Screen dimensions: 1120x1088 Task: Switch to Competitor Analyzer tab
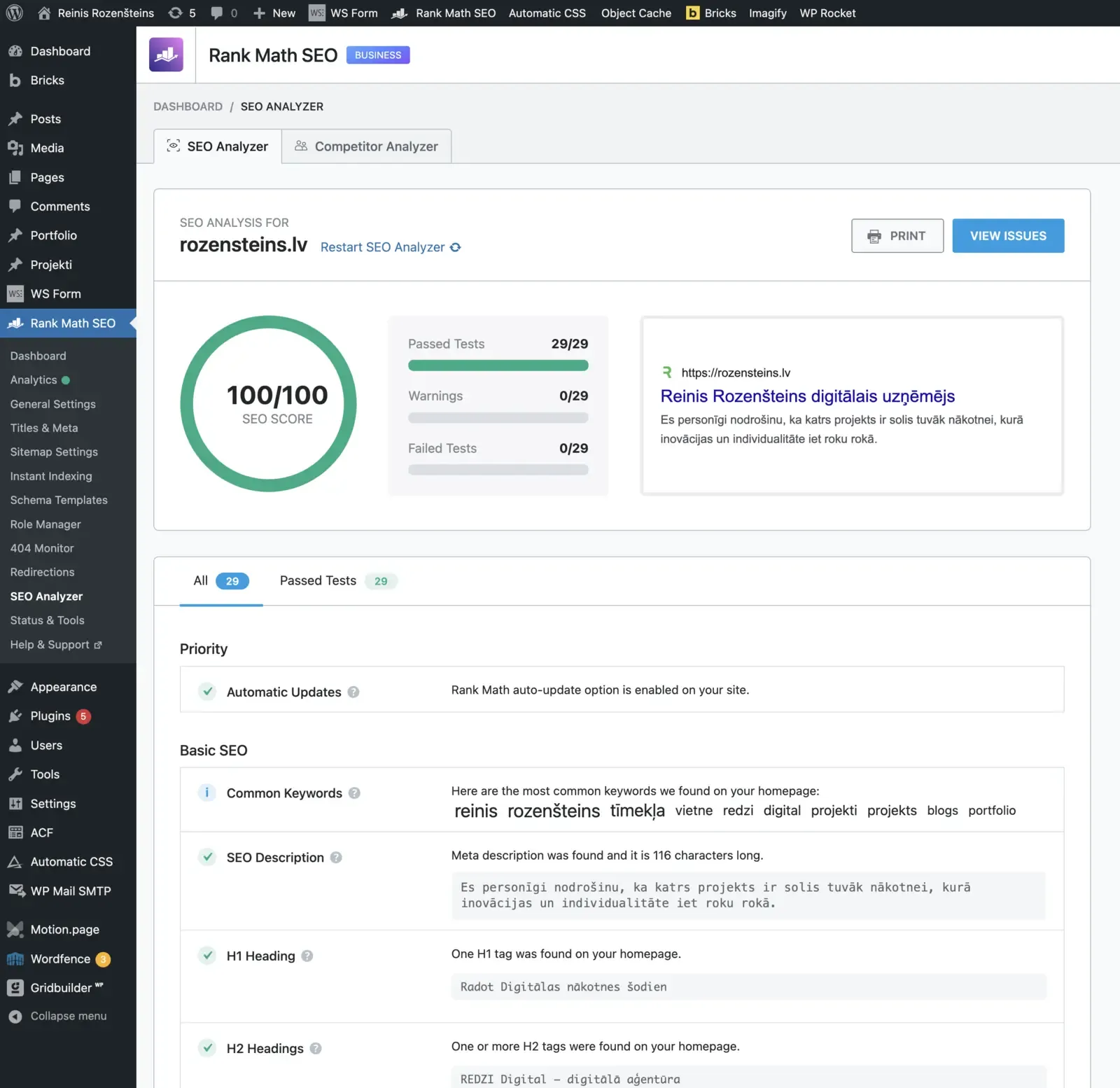point(367,146)
